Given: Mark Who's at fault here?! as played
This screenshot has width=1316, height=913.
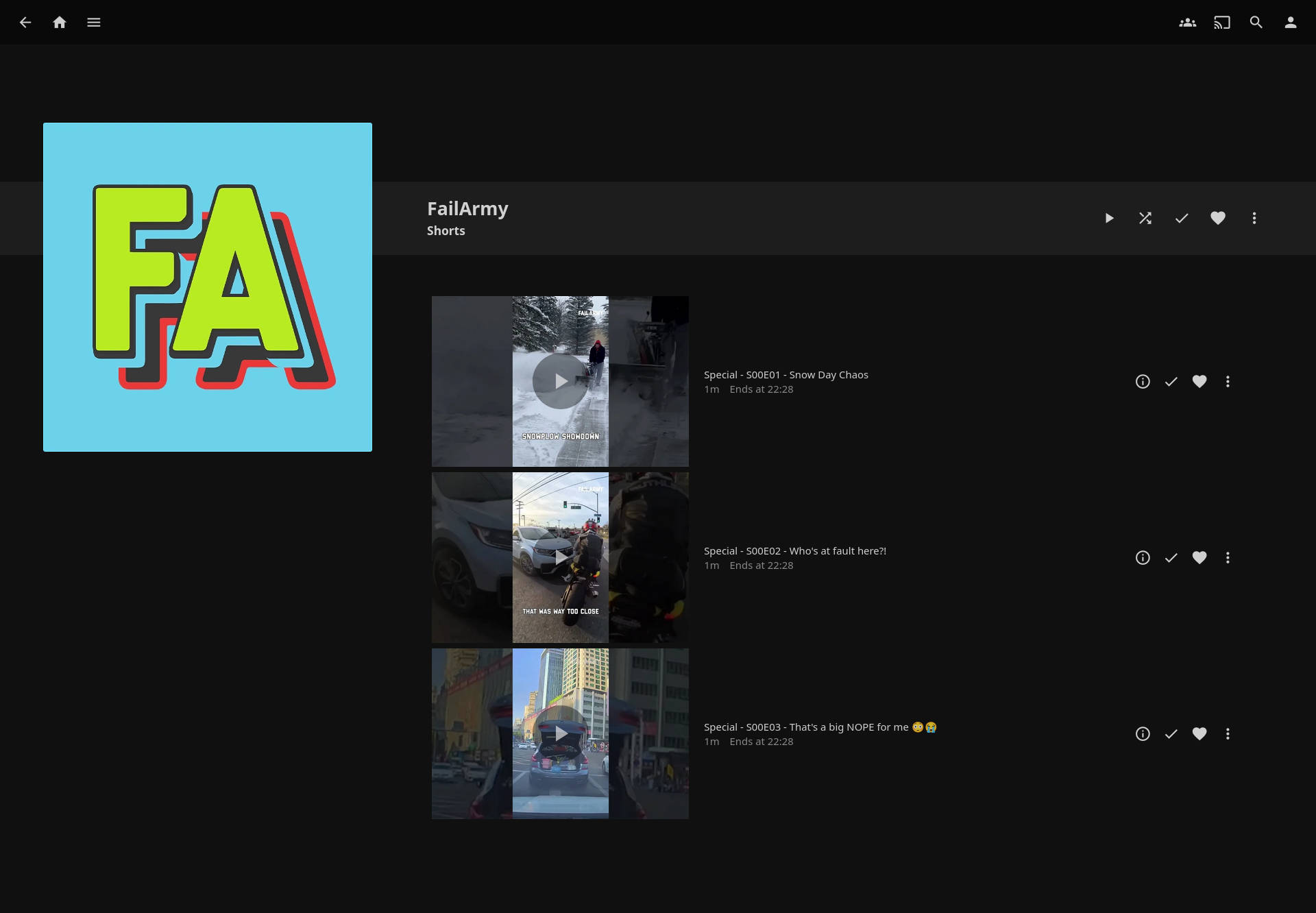Looking at the screenshot, I should click(x=1171, y=558).
